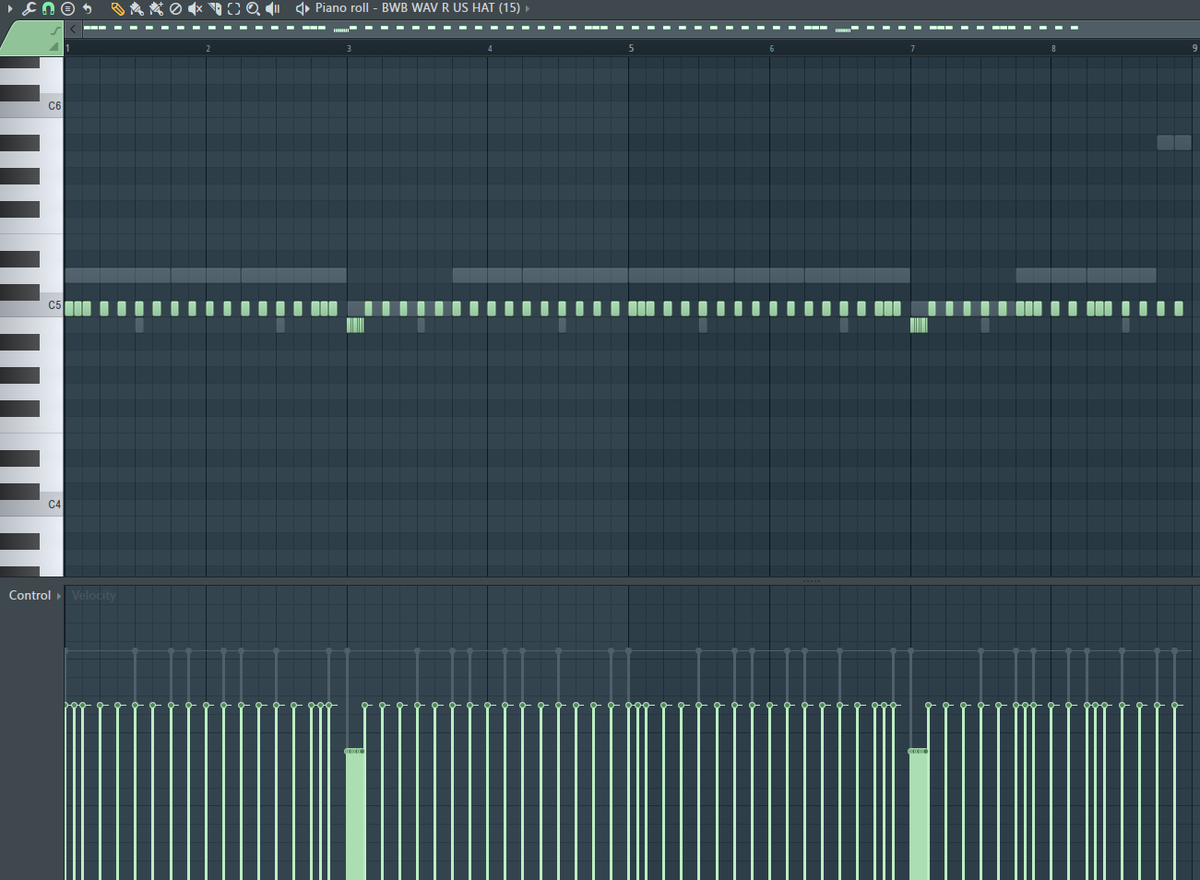Viewport: 1200px width, 880px height.
Task: Open the target channel selector title
Action: [417, 8]
